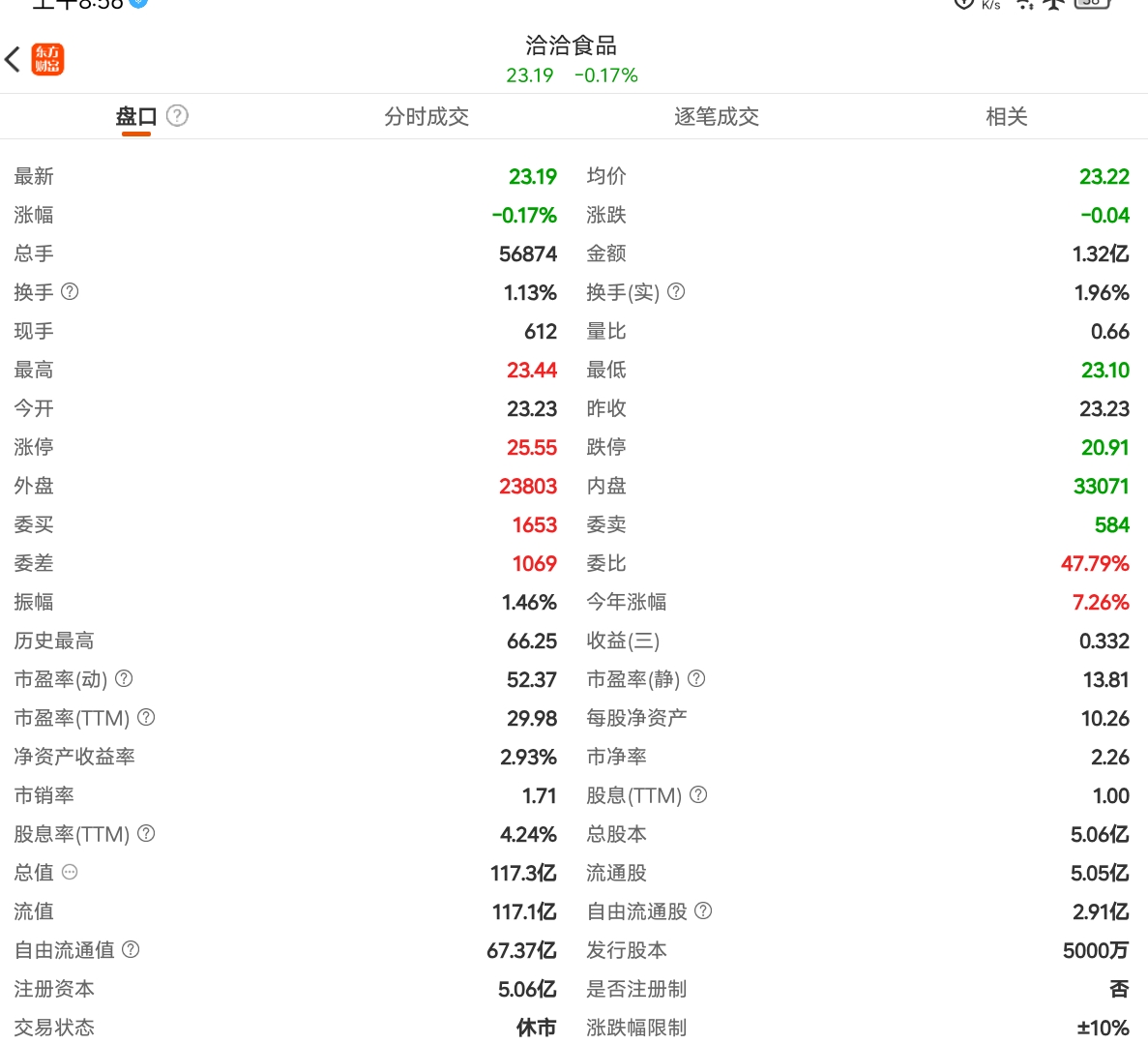Select the 盘口 tab

coord(136,116)
